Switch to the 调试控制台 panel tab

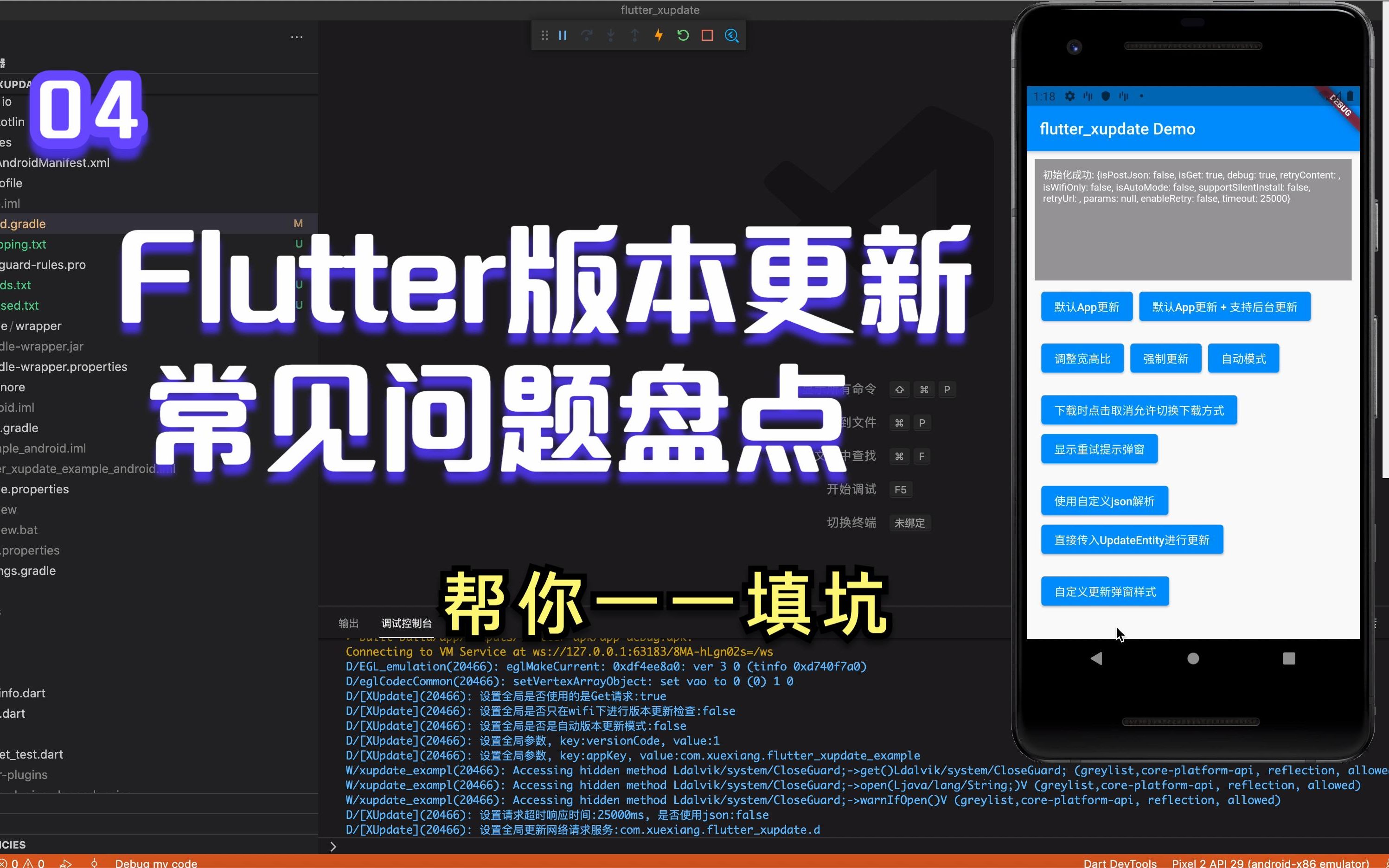click(407, 624)
